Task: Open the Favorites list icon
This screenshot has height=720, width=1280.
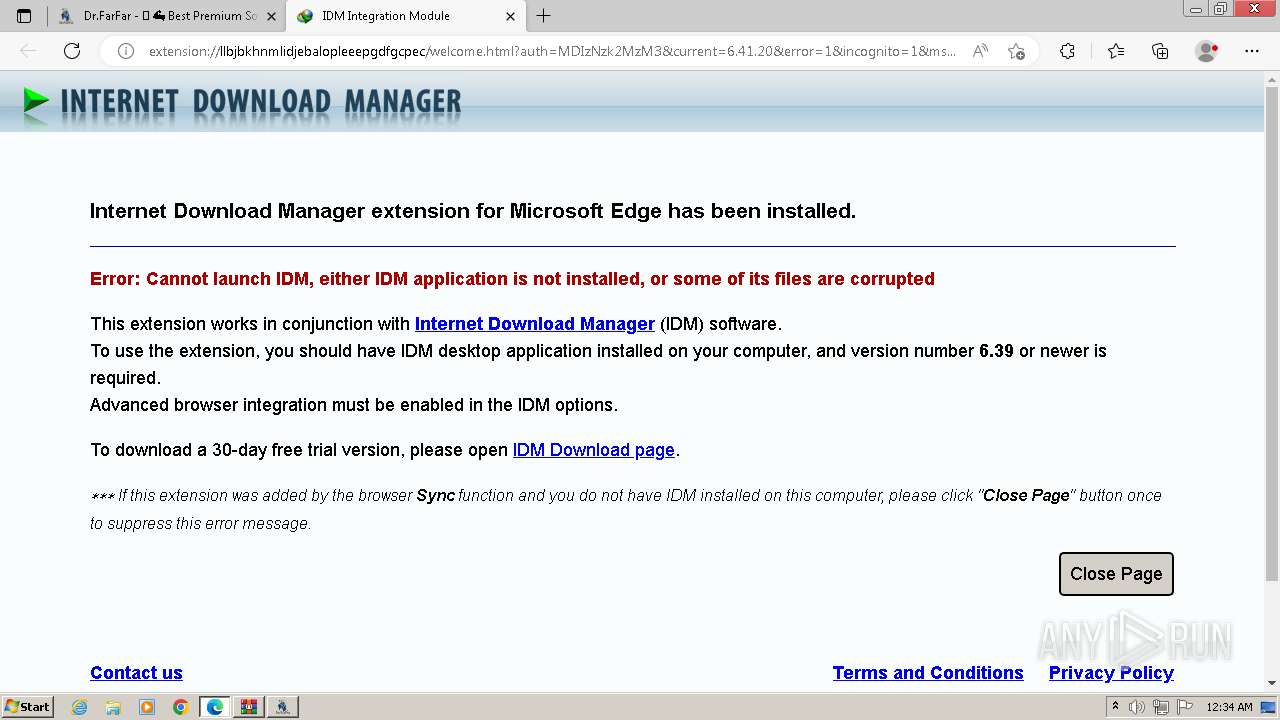Action: pyautogui.click(x=1116, y=51)
